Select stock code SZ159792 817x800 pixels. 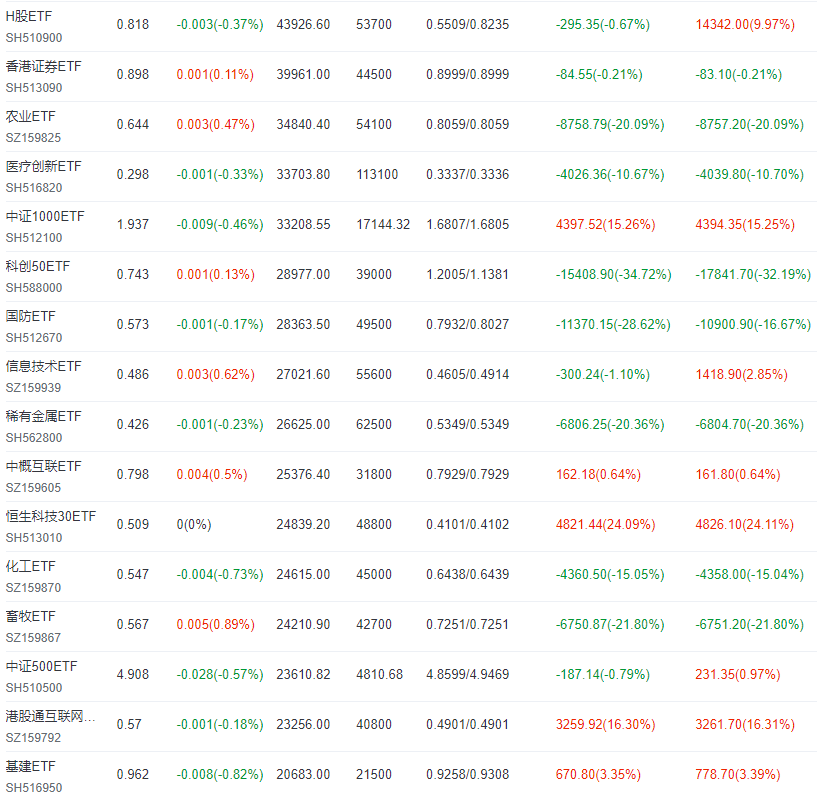click(x=33, y=739)
